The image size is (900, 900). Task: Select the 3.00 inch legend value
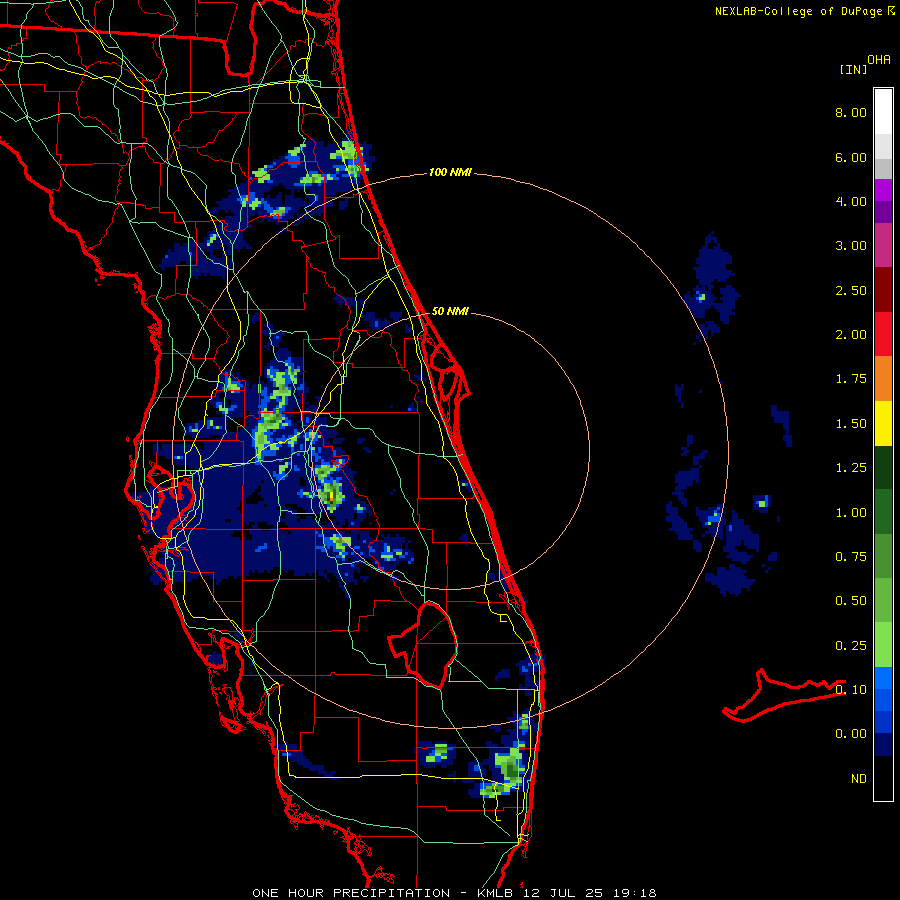[x=851, y=246]
